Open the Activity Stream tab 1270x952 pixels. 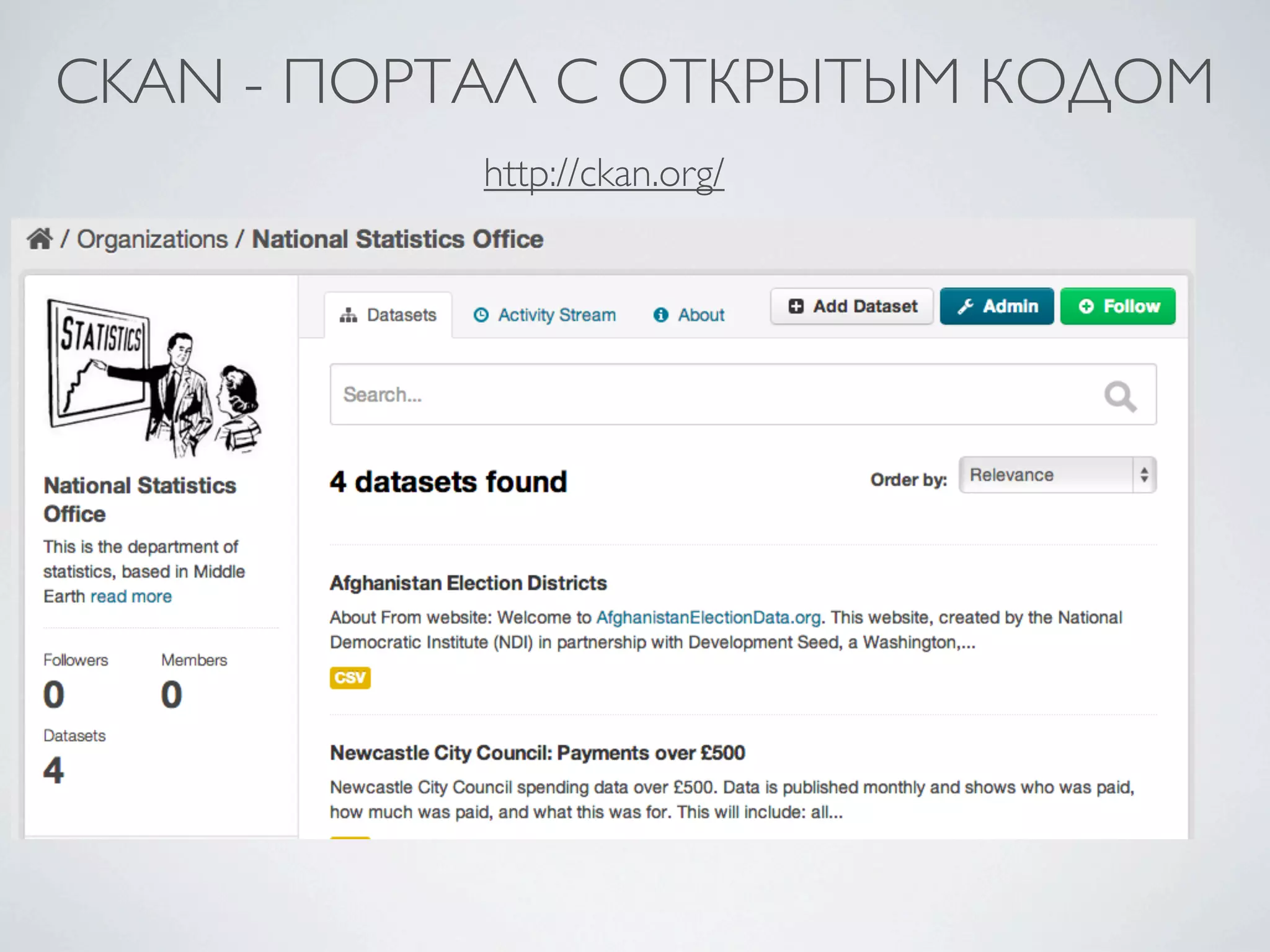[544, 315]
